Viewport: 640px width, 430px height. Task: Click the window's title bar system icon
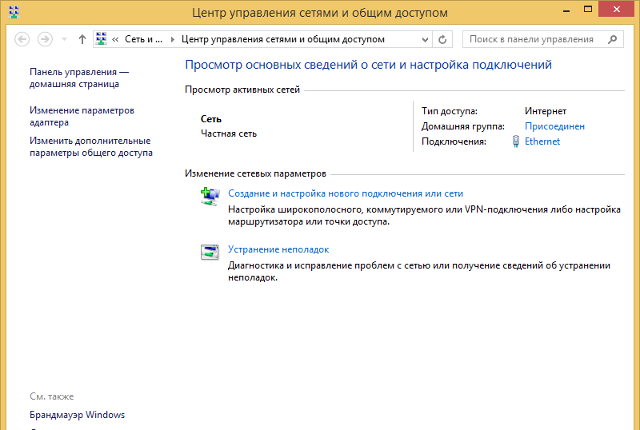pyautogui.click(x=14, y=11)
